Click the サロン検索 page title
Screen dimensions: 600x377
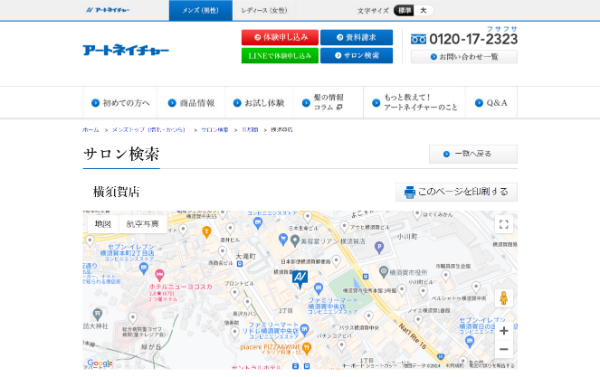(x=121, y=154)
